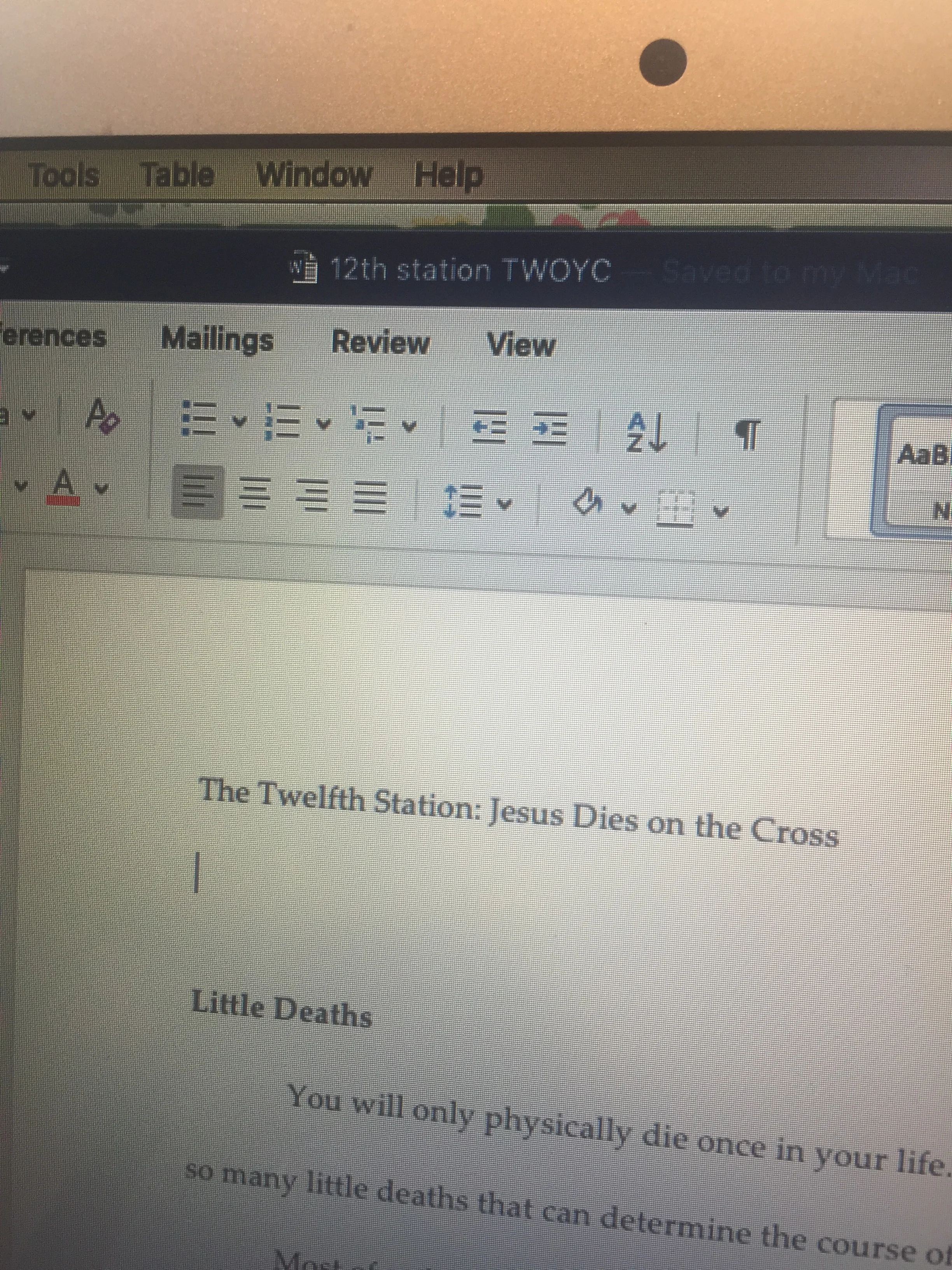
Task: Toggle align text left
Action: coord(198,491)
